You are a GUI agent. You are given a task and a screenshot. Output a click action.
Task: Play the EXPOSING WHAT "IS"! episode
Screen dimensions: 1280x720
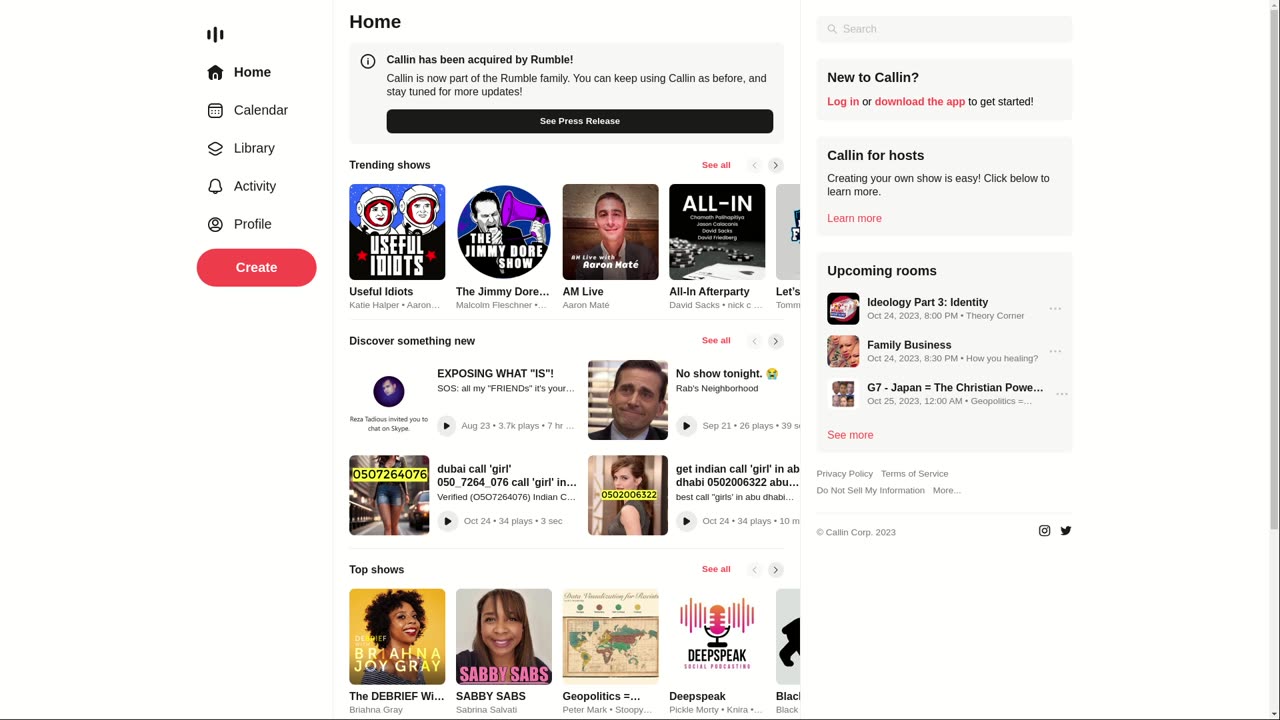(447, 426)
